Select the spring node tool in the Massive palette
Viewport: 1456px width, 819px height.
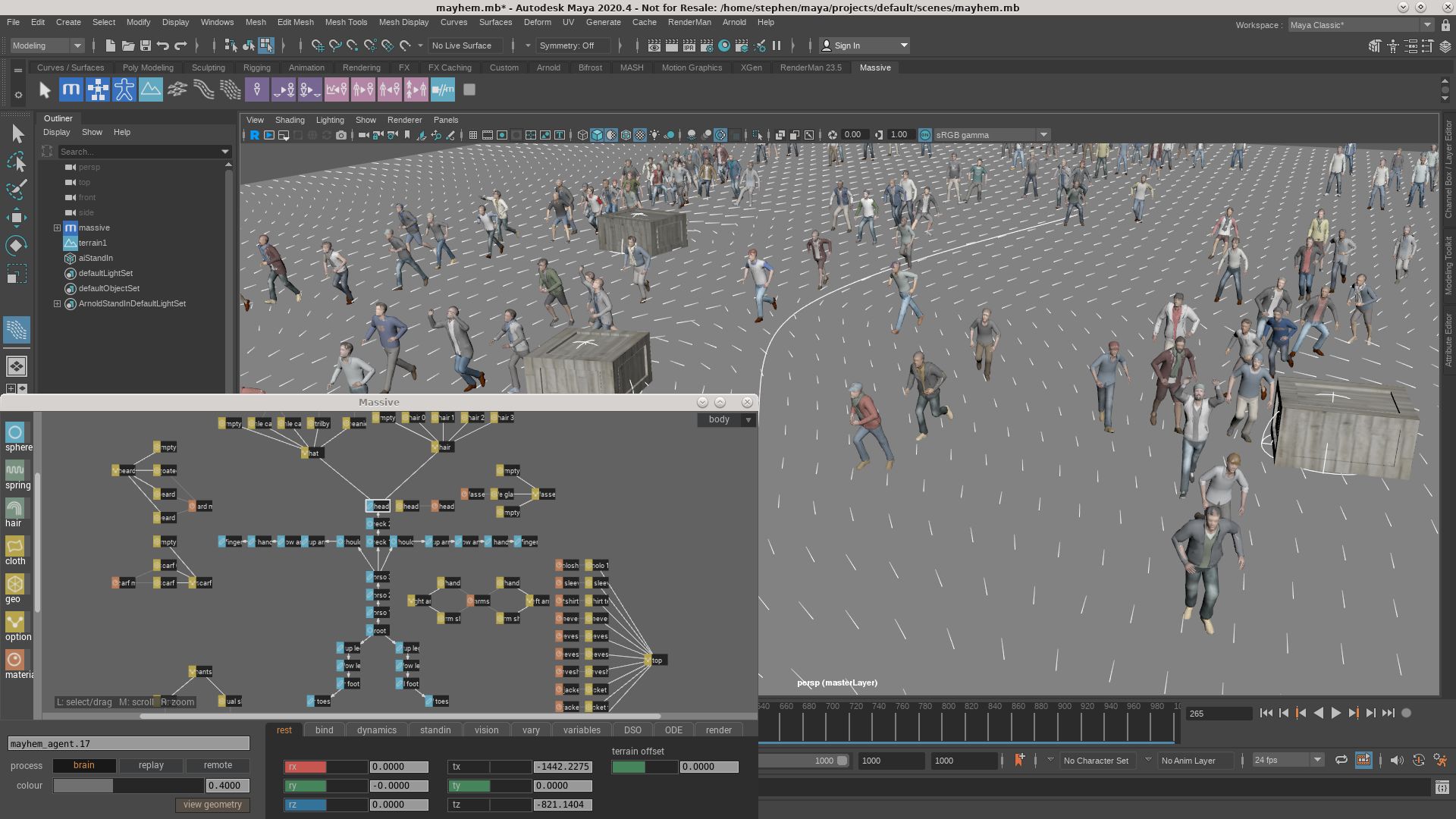(15, 471)
